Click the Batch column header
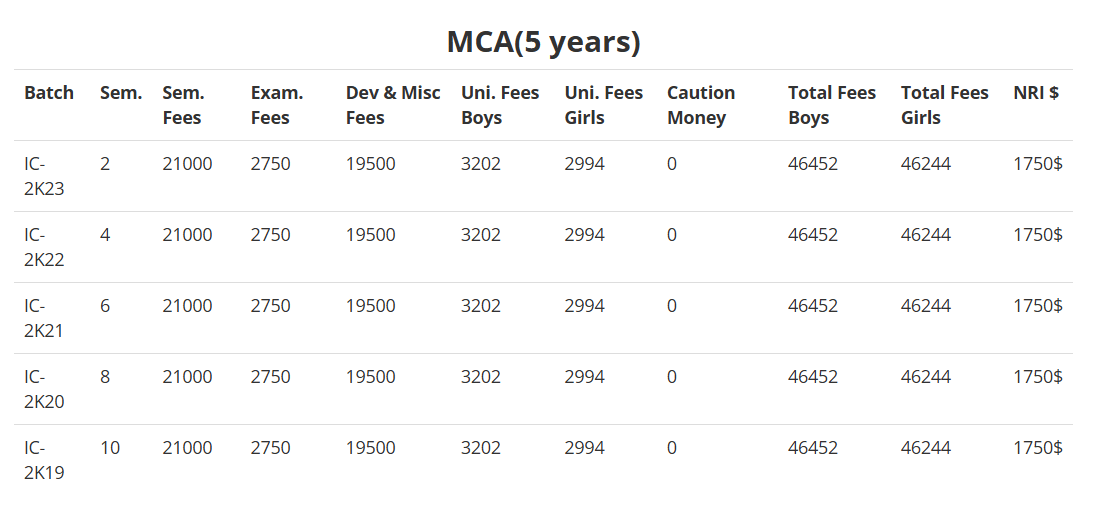This screenshot has height=521, width=1104. pyautogui.click(x=49, y=93)
